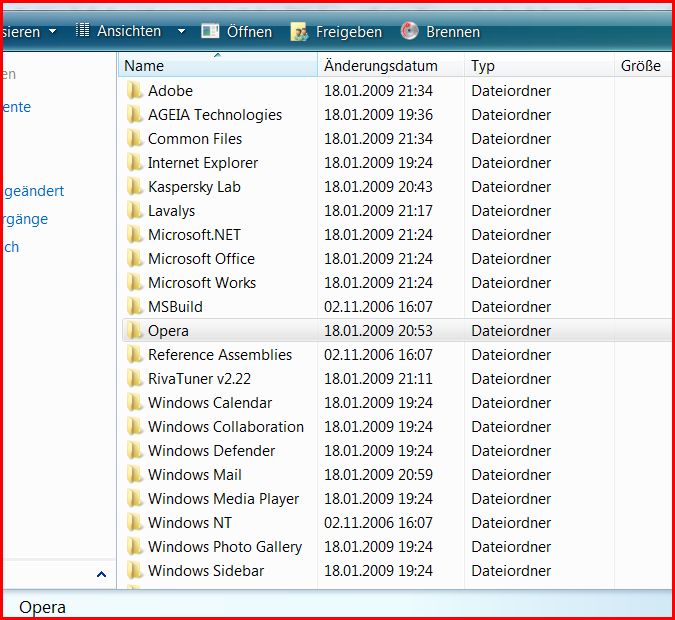675x620 pixels.
Task: Expand the Ansichten dropdown arrow
Action: (181, 31)
